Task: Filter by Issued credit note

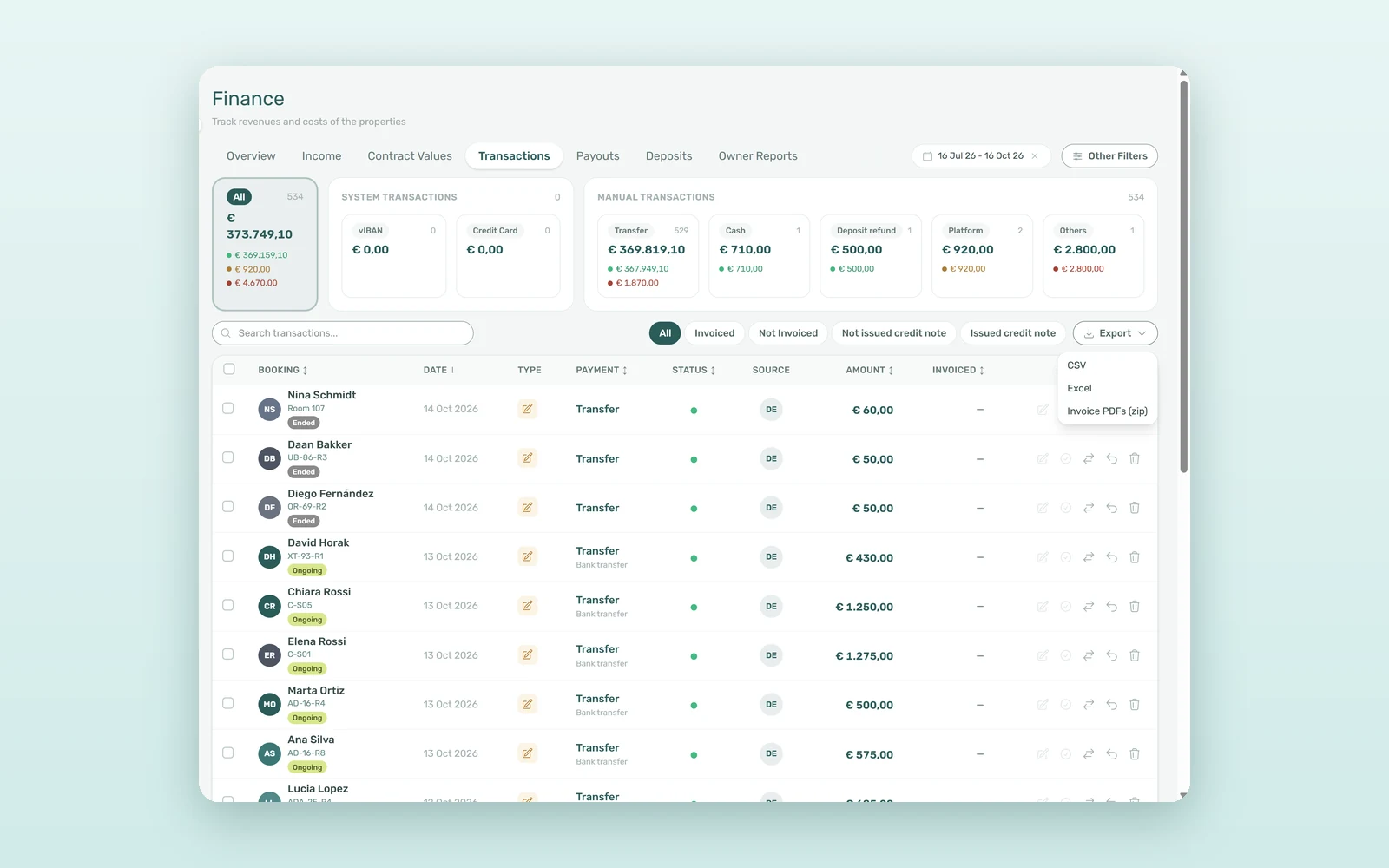Action: click(1012, 333)
